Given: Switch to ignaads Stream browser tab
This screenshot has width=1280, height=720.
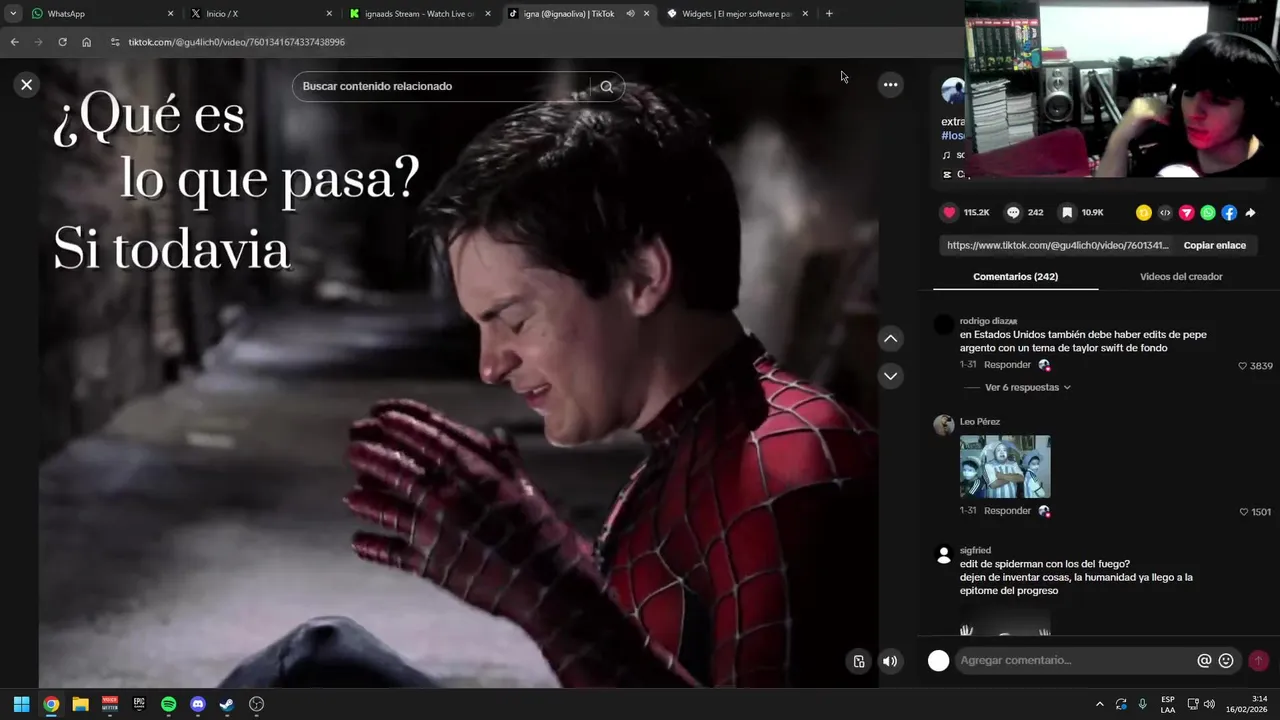Looking at the screenshot, I should point(418,14).
